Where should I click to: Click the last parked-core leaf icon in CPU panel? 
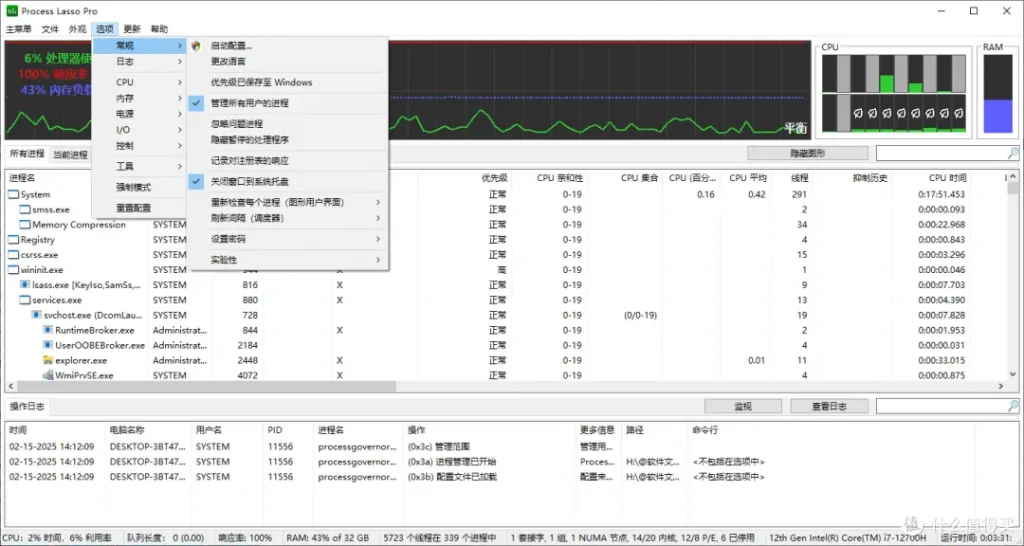coord(958,113)
